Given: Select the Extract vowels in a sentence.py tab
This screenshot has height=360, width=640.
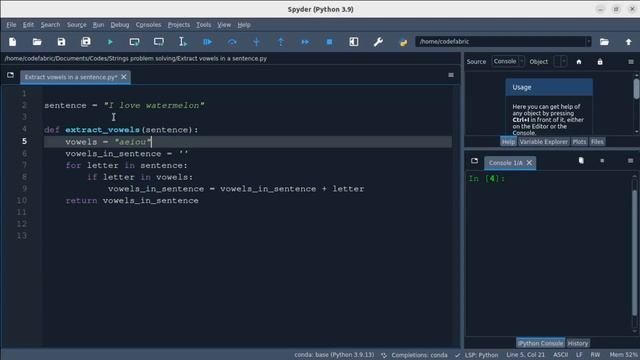Looking at the screenshot, I should 71,77.
